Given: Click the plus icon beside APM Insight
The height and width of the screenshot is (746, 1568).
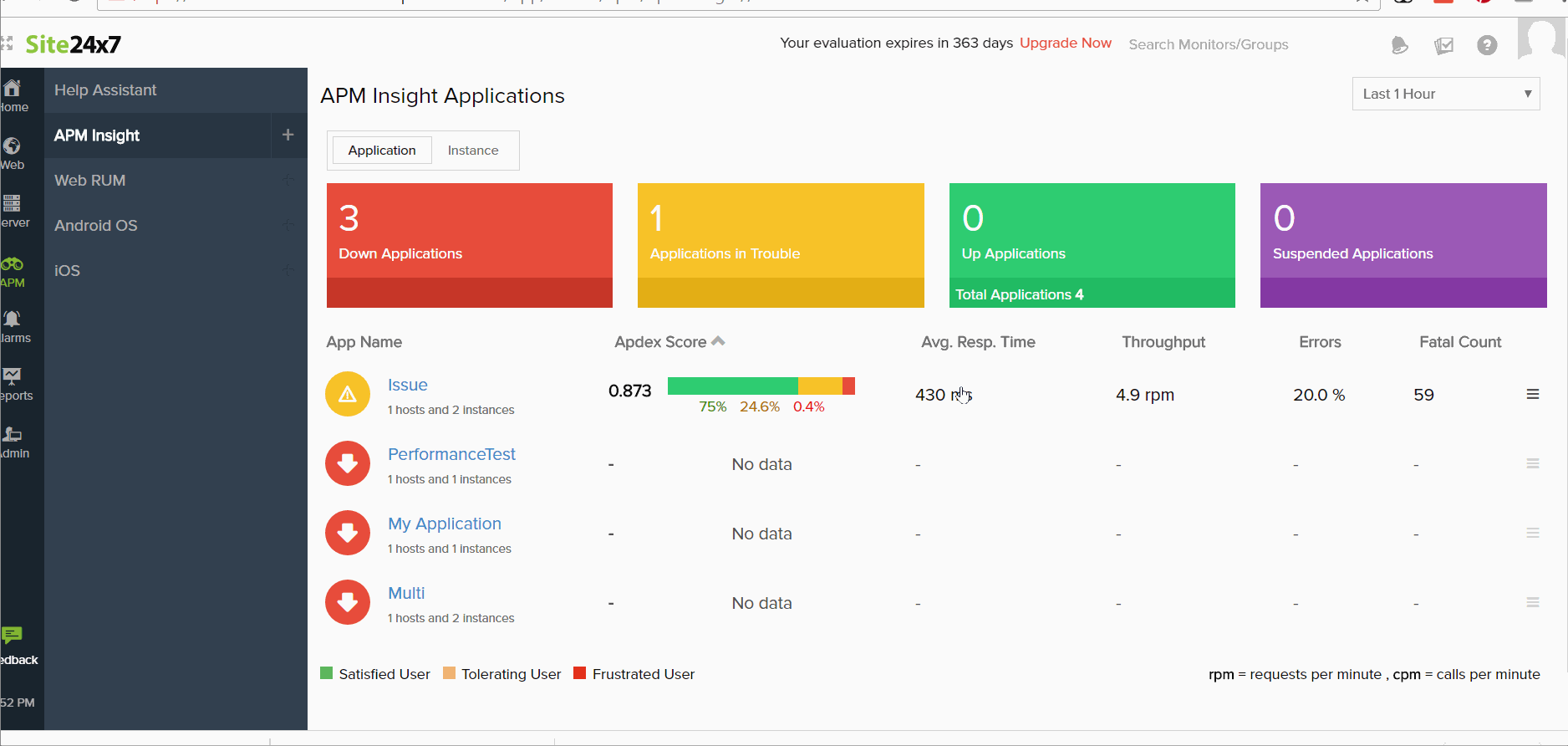Looking at the screenshot, I should [x=288, y=135].
